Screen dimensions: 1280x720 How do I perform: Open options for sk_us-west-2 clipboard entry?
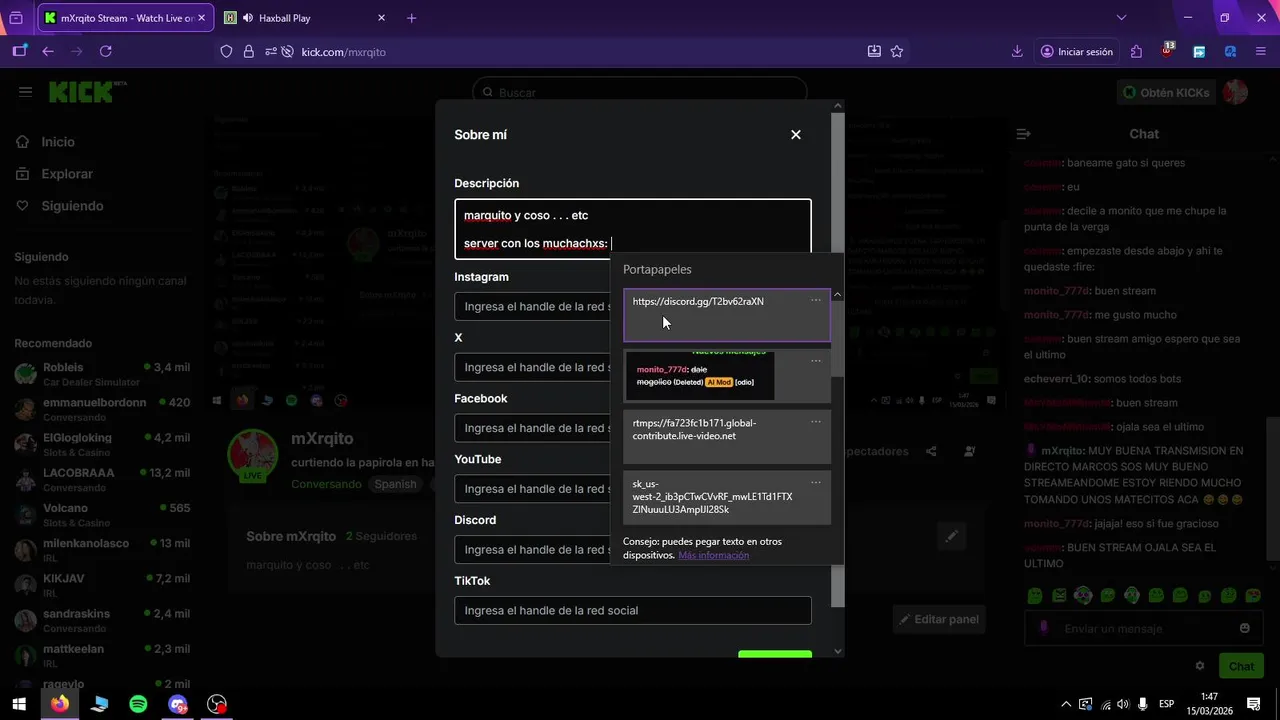point(816,483)
